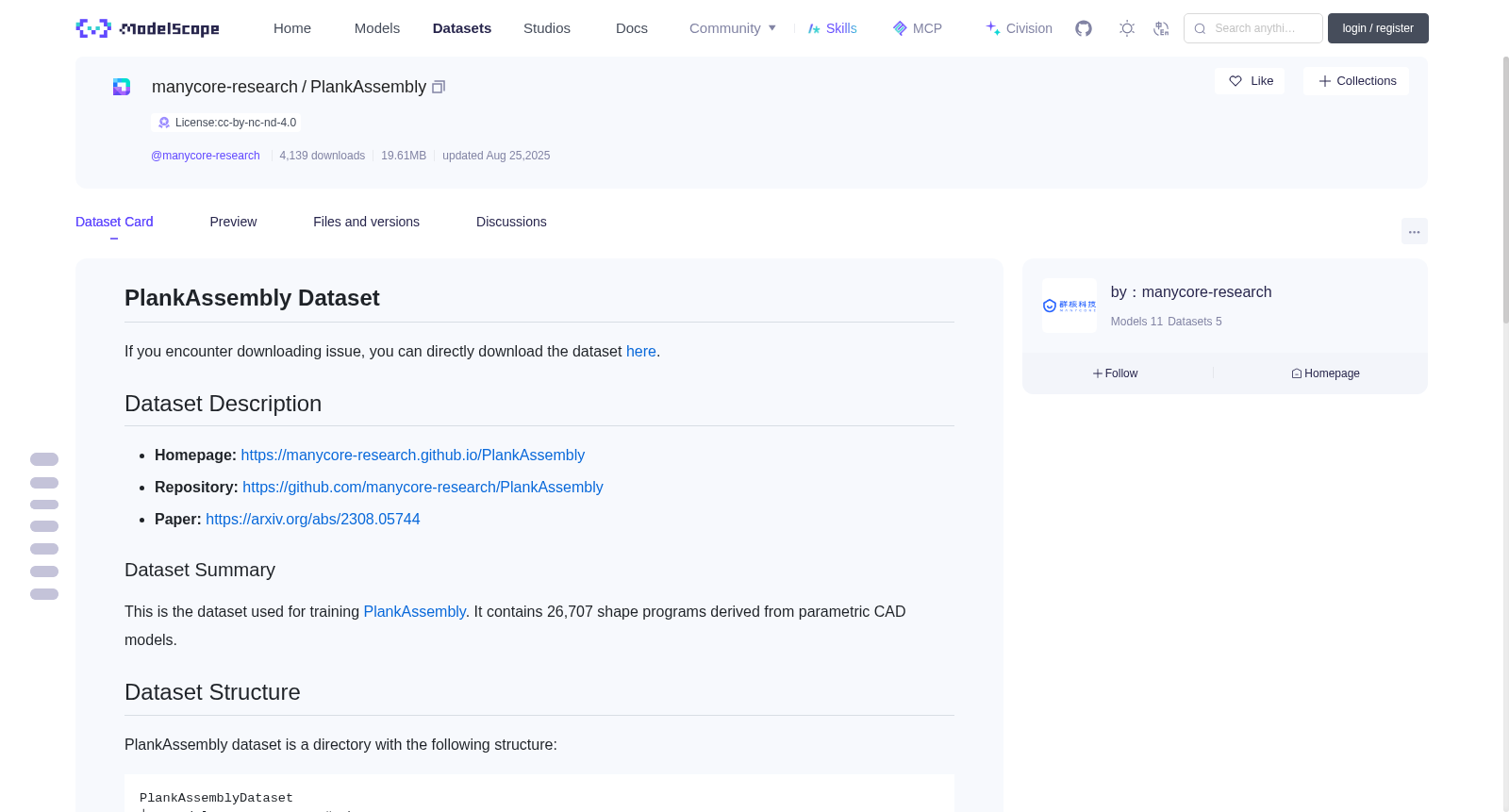Open the GitHub repository URL link

[x=423, y=487]
